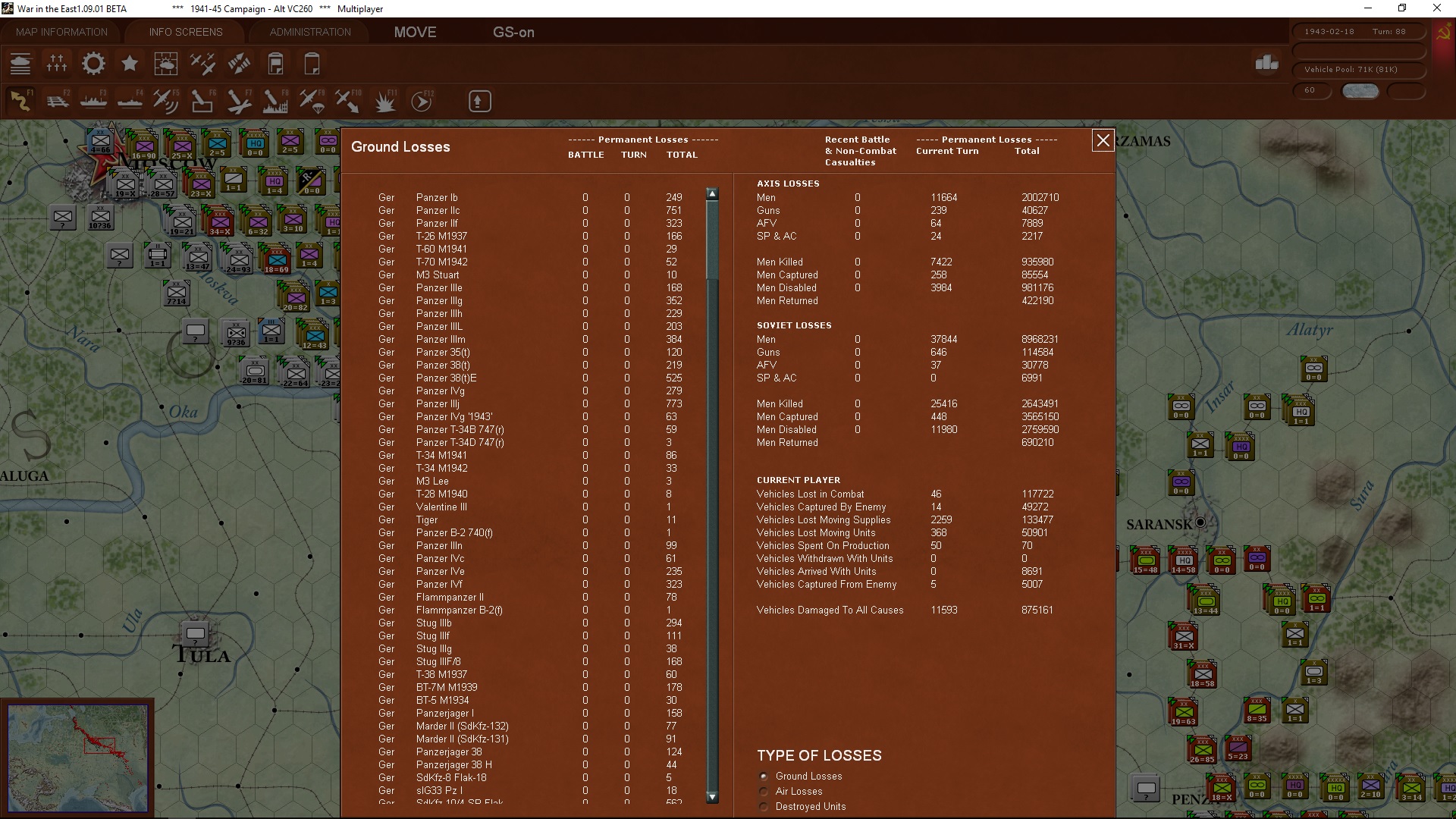Select Destroyed Units radio button
1456x819 pixels.
click(764, 807)
